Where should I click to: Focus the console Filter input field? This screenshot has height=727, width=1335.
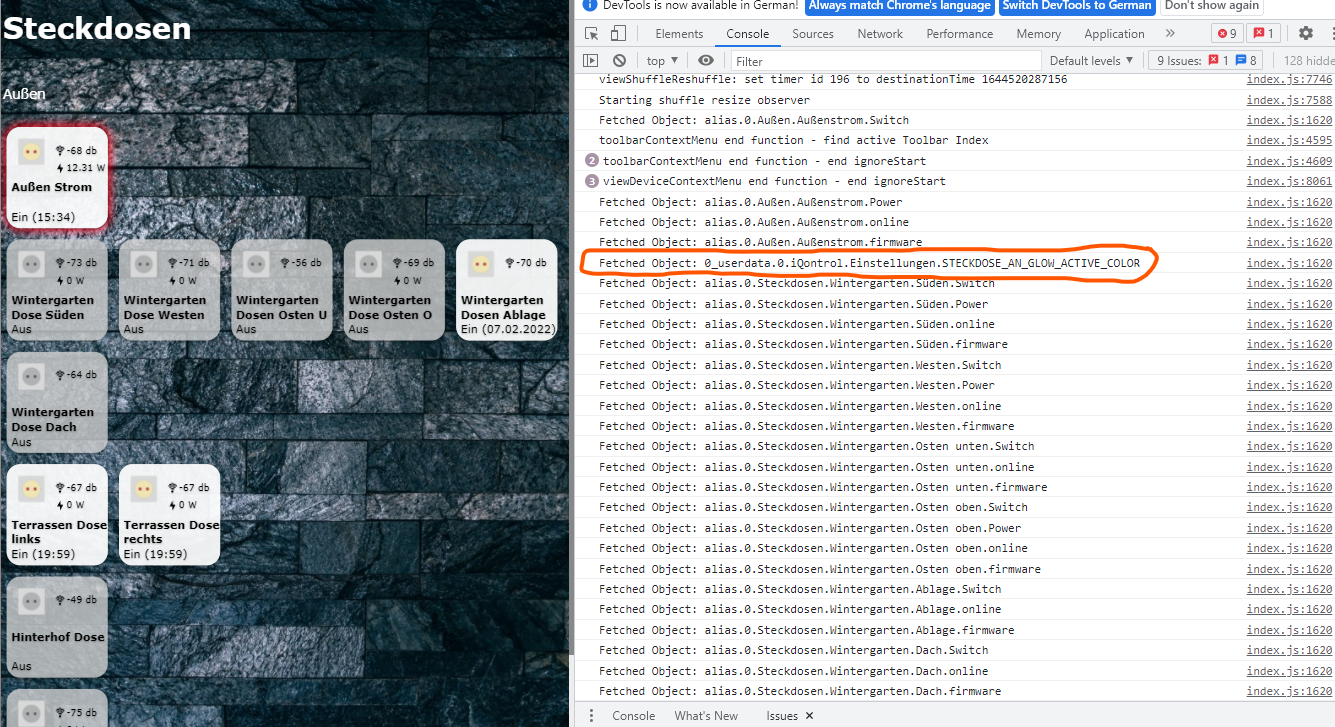[885, 61]
